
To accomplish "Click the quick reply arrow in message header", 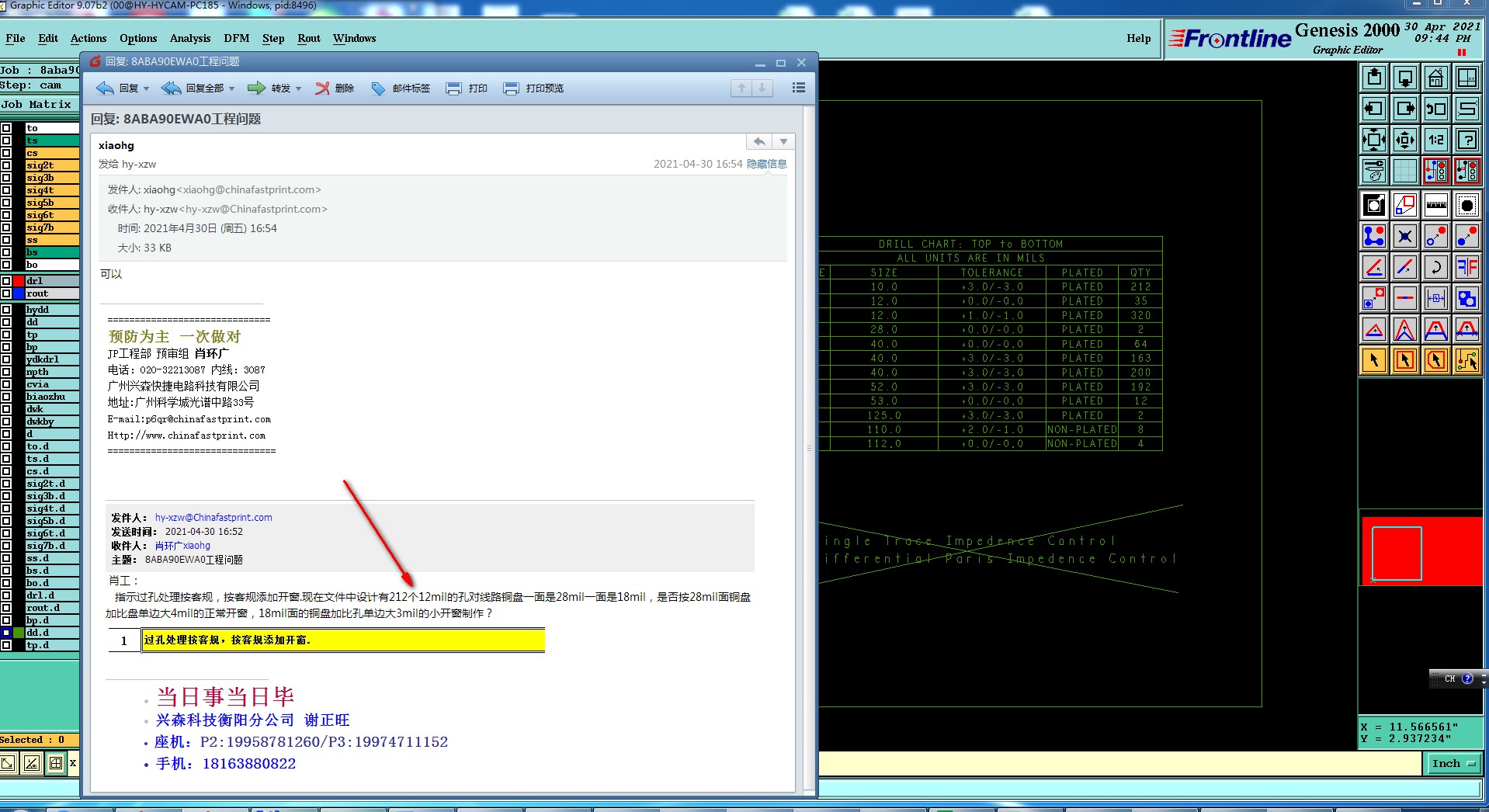I will 759,141.
